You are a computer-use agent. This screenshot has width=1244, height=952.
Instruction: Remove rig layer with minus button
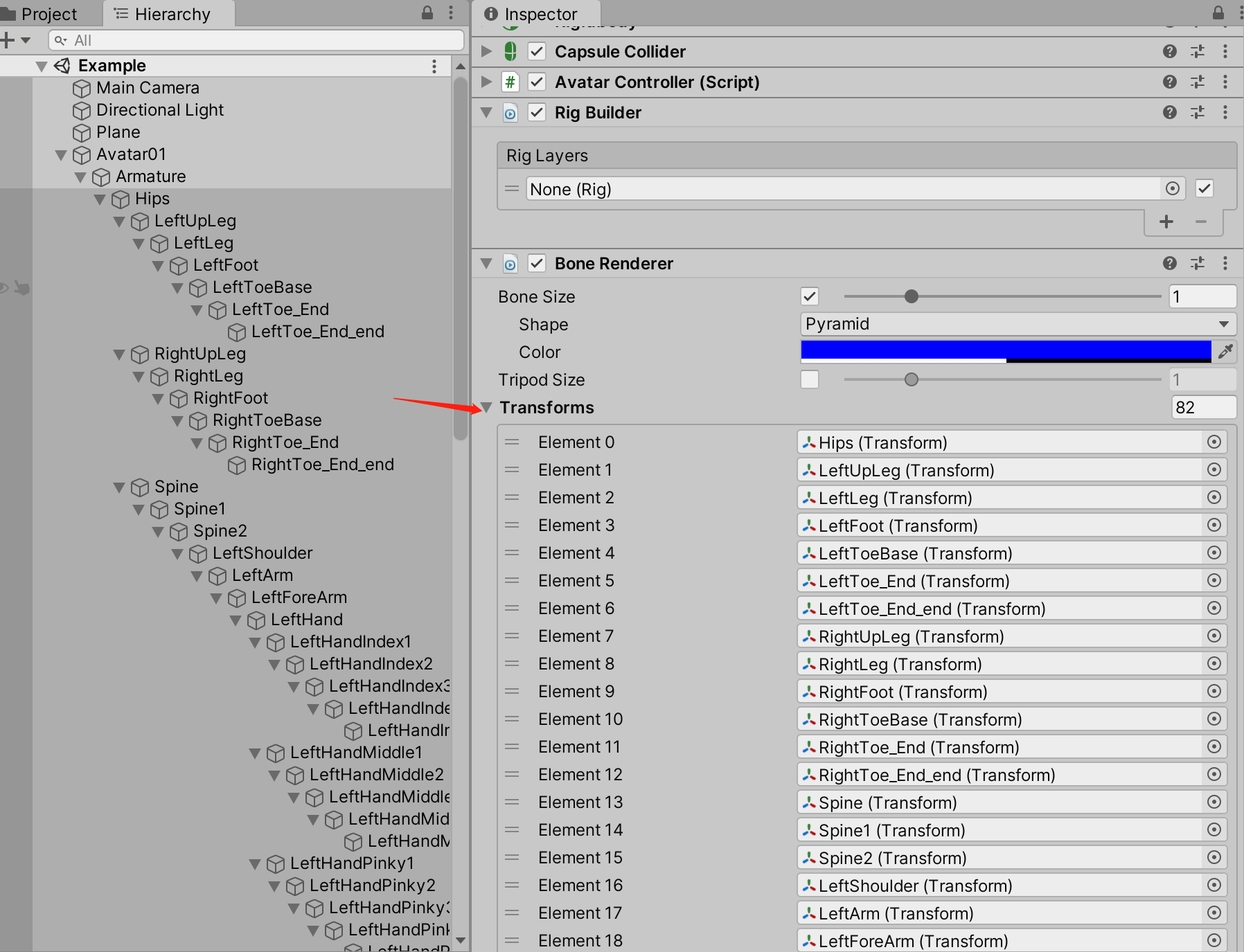point(1201,222)
